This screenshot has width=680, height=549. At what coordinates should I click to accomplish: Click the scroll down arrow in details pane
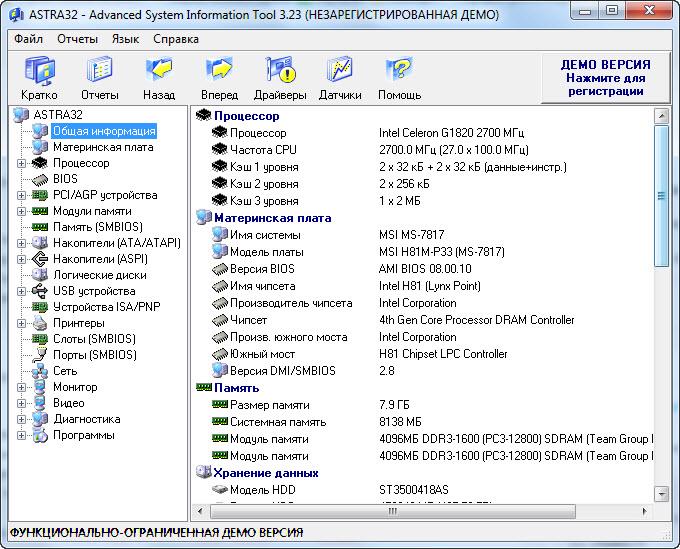point(661,493)
